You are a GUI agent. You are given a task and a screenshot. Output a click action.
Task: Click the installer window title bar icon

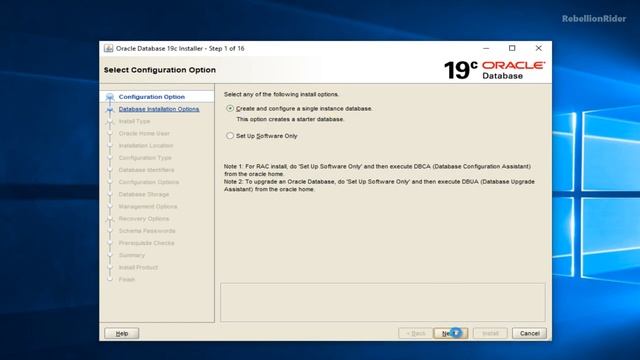tap(108, 48)
